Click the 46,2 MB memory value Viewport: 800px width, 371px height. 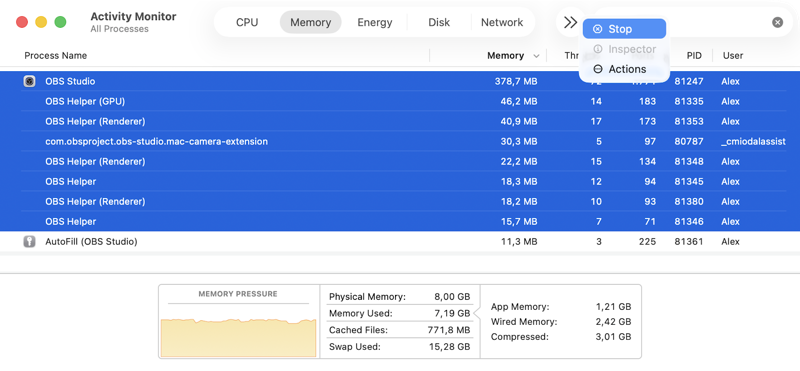coord(518,102)
